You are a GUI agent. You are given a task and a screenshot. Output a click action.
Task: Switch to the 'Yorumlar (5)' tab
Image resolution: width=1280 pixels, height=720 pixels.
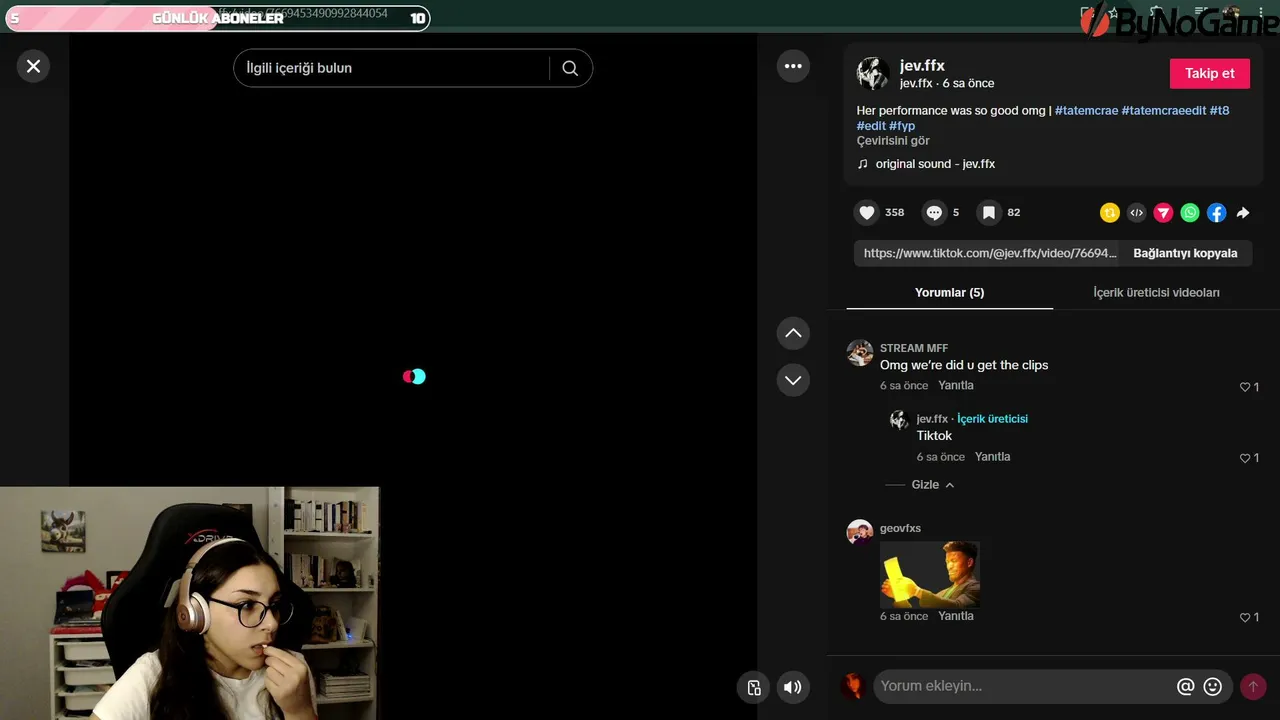(x=949, y=292)
